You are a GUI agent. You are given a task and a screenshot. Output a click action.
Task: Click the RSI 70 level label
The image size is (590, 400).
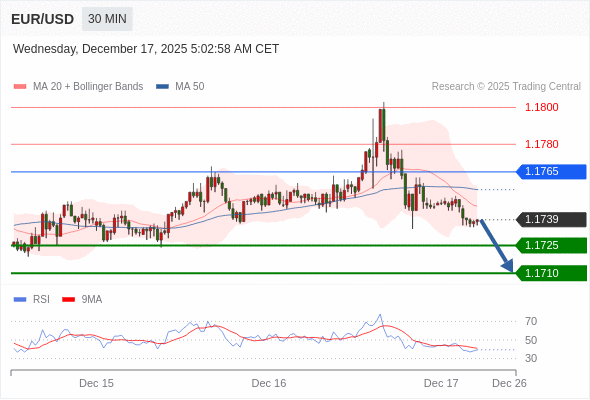(531, 321)
